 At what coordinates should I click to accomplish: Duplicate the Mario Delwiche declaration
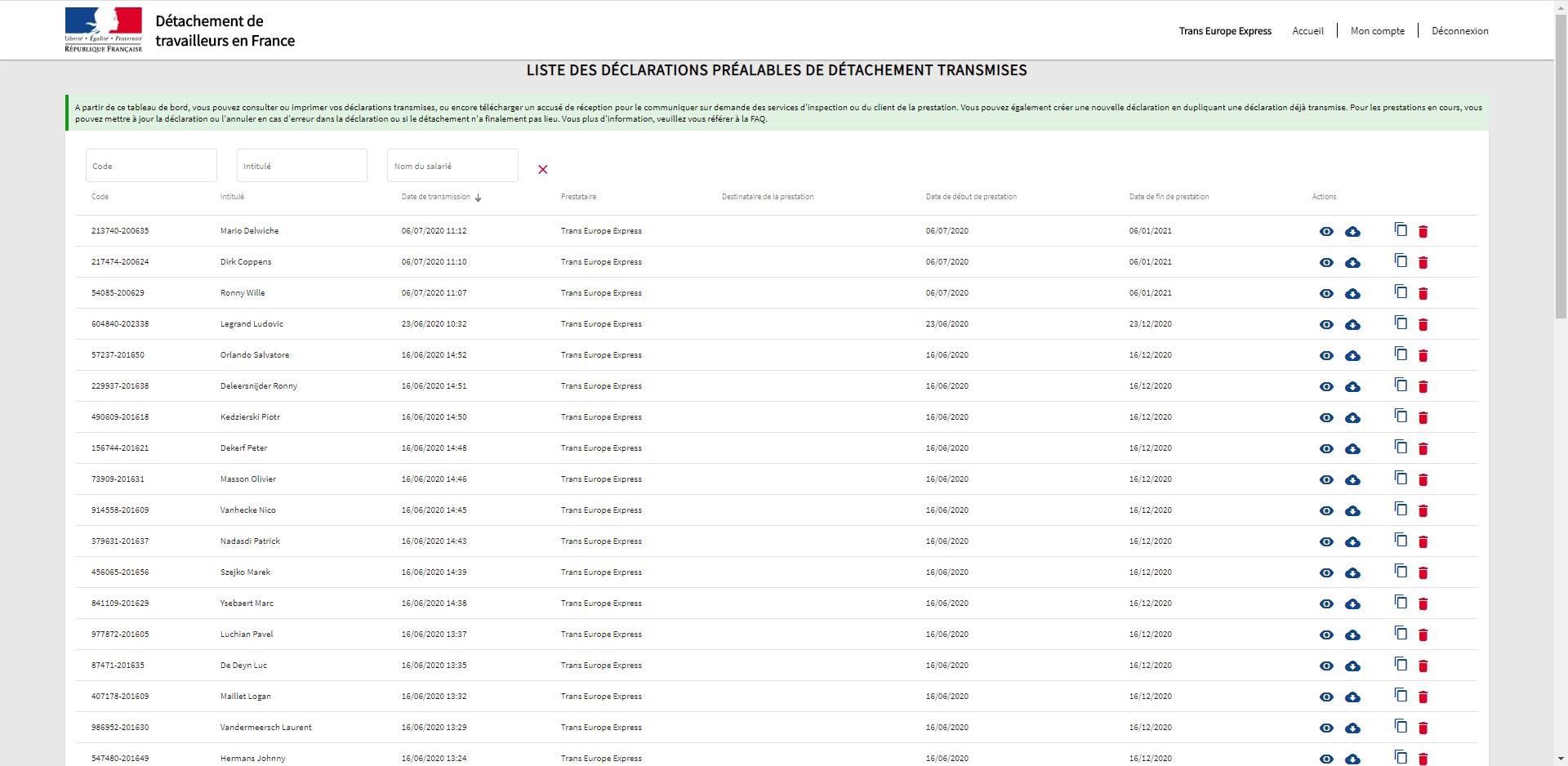1401,229
